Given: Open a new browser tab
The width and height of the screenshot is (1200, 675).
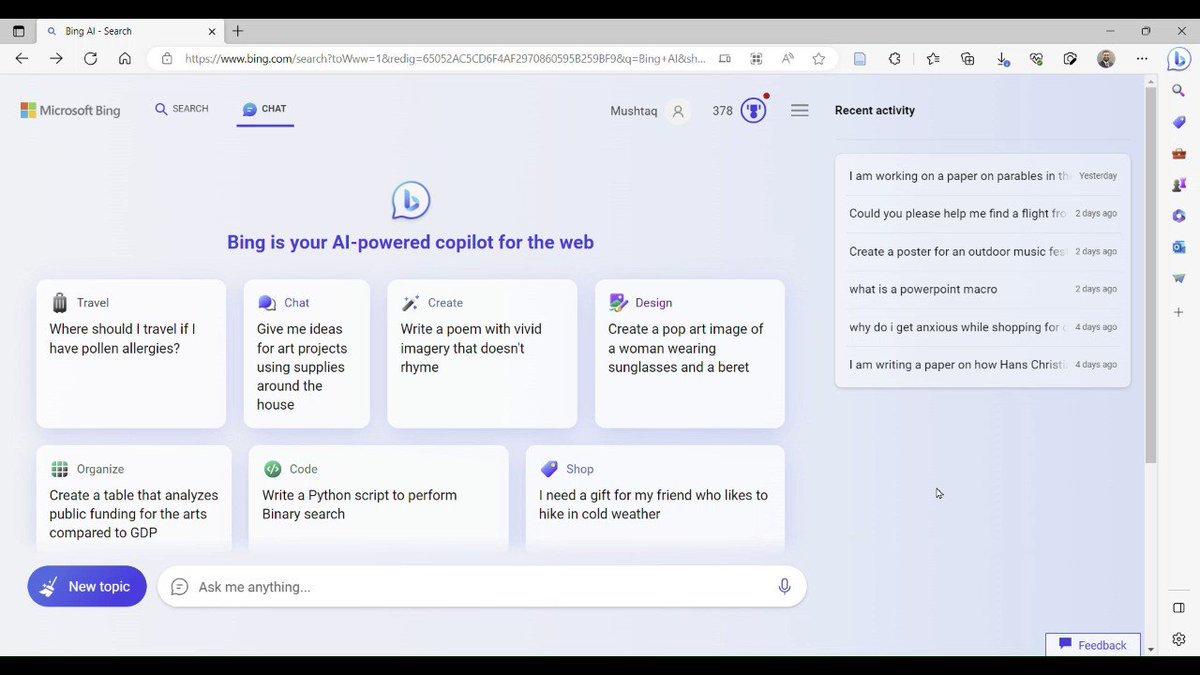Looking at the screenshot, I should [x=238, y=31].
